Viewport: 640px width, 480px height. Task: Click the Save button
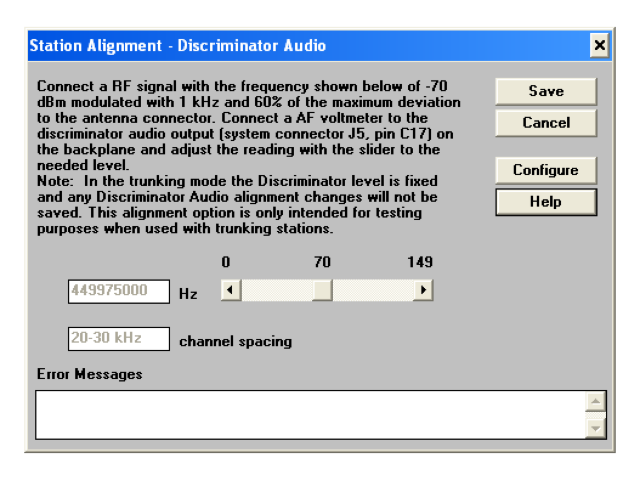[x=546, y=91]
